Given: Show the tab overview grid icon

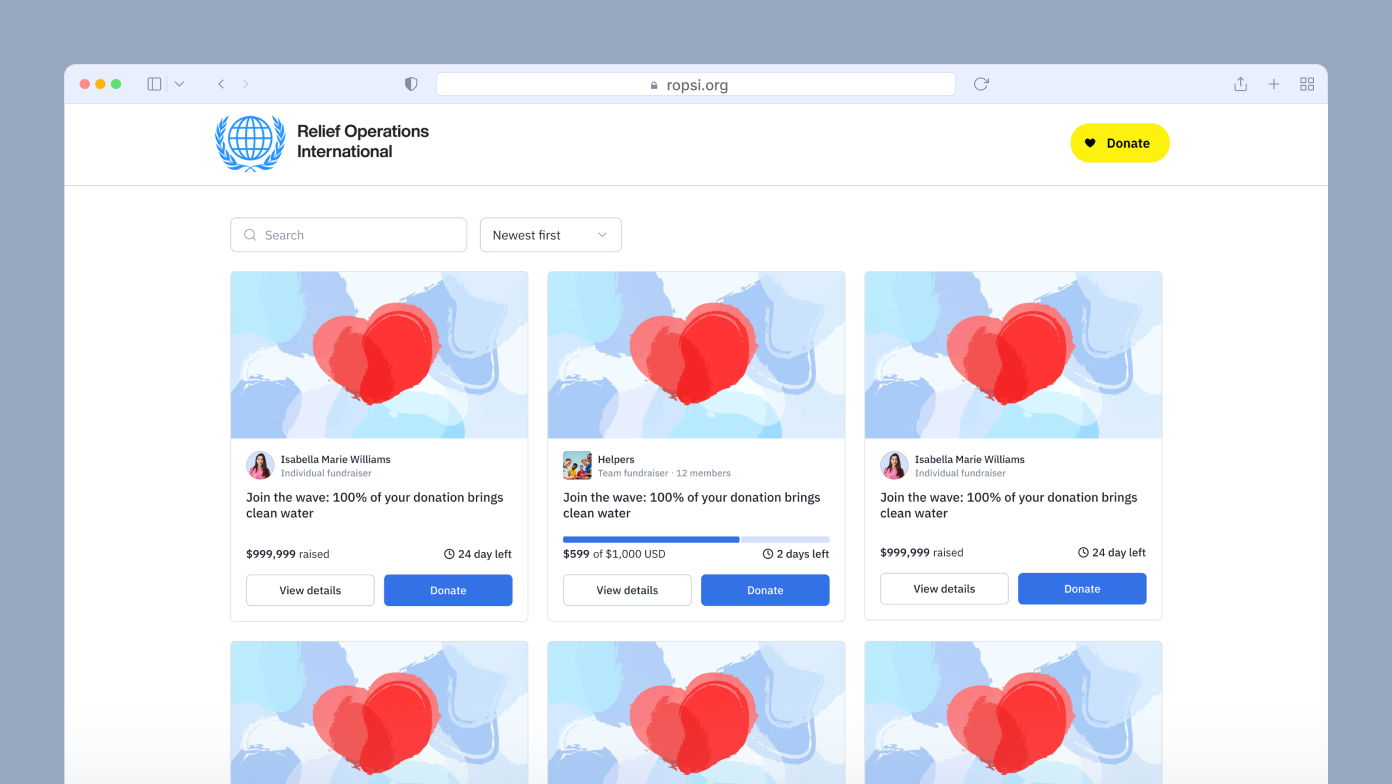Looking at the screenshot, I should 1307,84.
